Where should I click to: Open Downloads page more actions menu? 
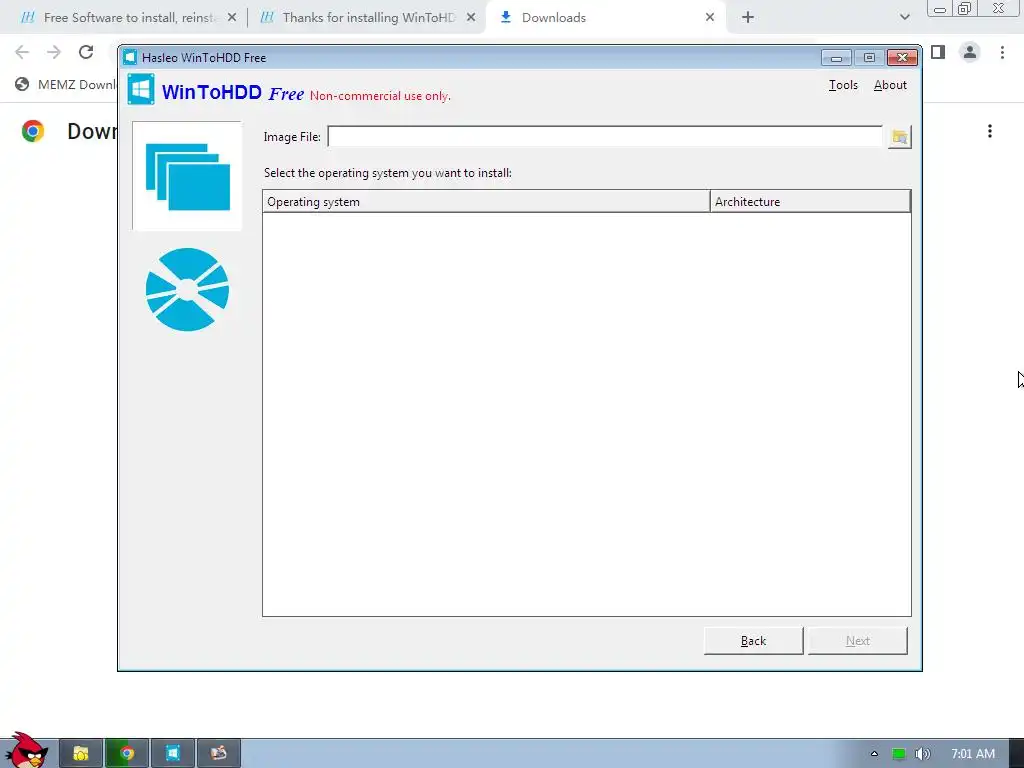pos(990,131)
